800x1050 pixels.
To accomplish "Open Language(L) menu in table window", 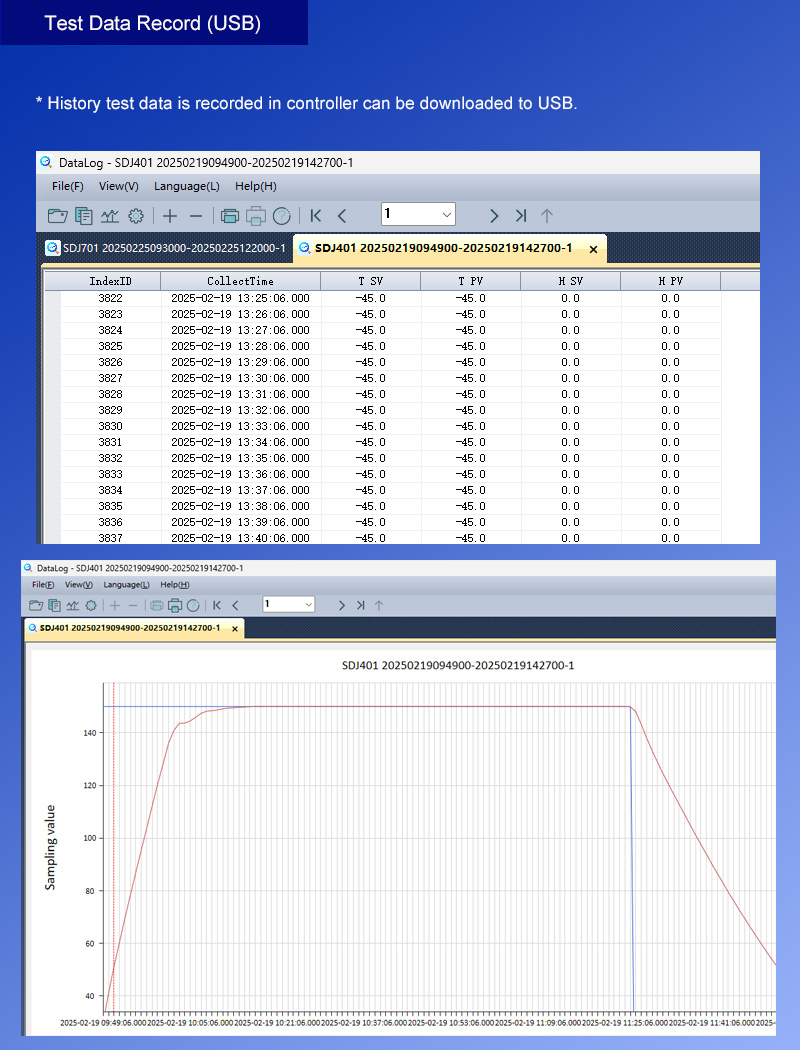I will [186, 186].
